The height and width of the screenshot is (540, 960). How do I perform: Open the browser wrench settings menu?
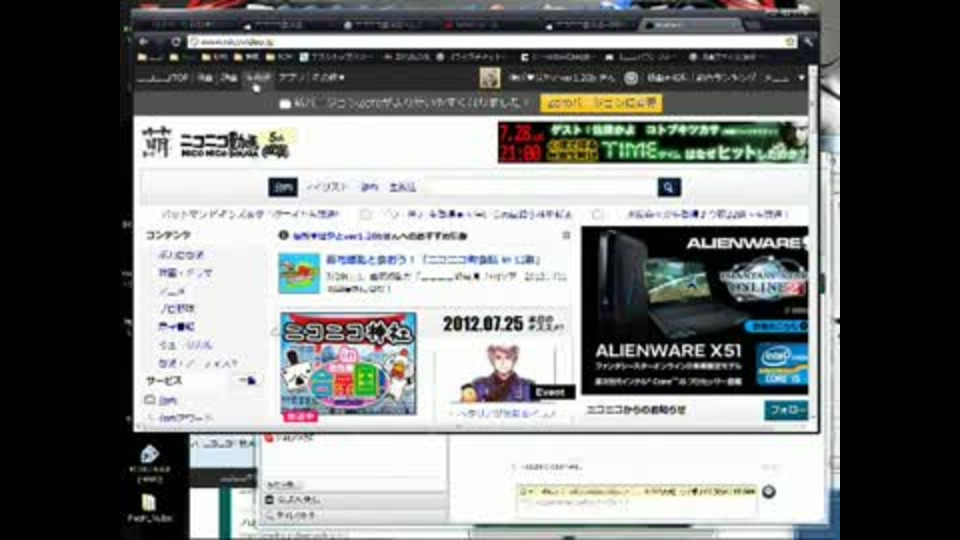(x=808, y=42)
